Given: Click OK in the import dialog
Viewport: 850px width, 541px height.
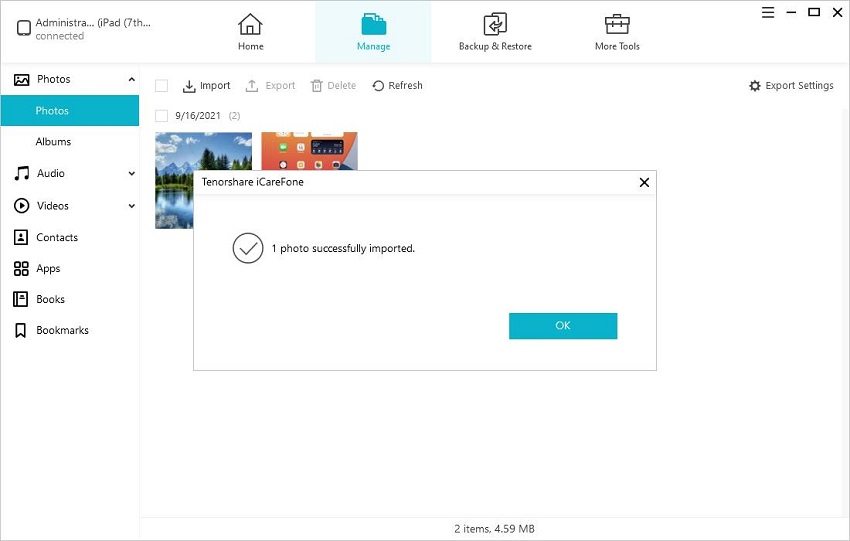Looking at the screenshot, I should coord(563,326).
